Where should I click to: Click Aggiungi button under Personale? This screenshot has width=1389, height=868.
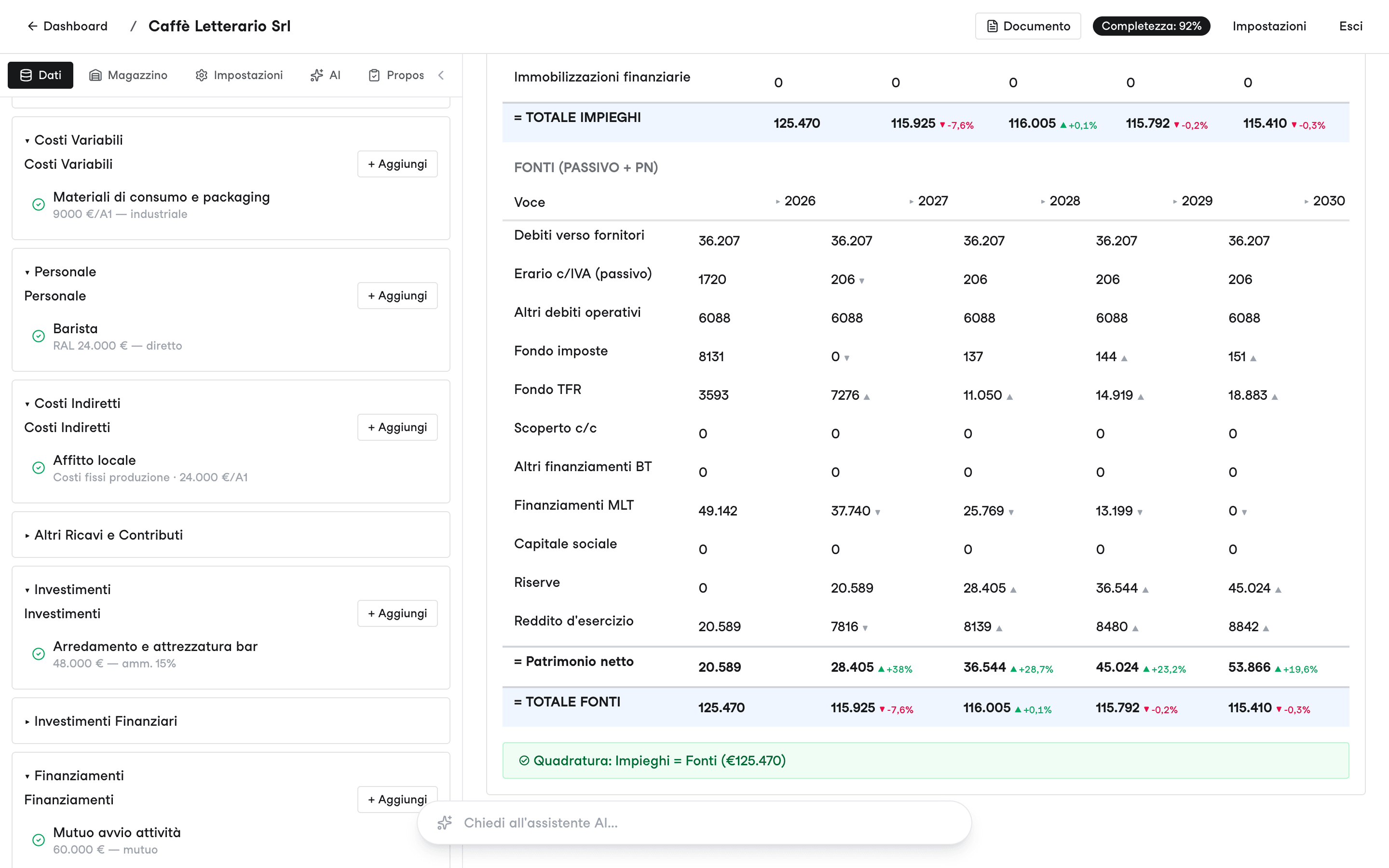397,296
